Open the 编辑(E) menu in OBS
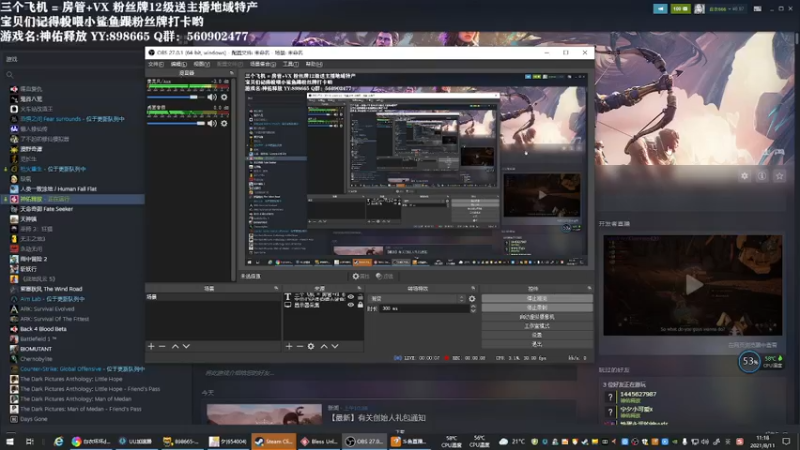 point(179,64)
